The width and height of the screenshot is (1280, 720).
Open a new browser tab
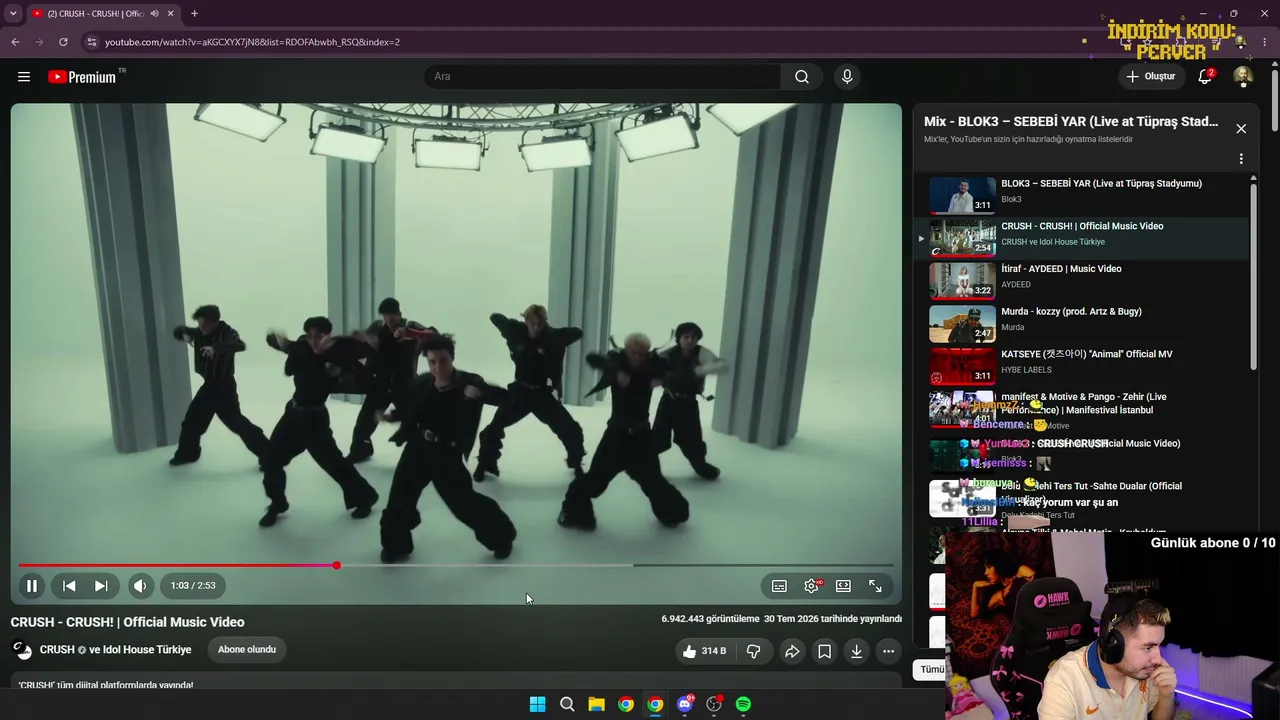click(194, 13)
